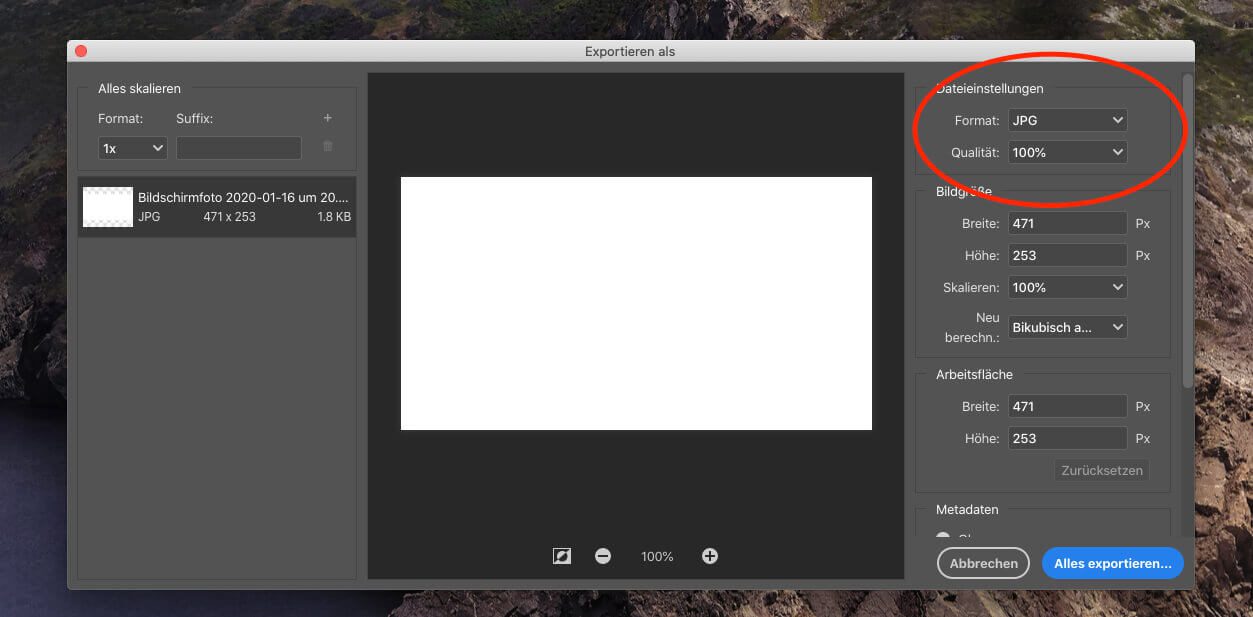Click the Arbeitsfläche Höhe field
This screenshot has height=617, width=1253.
[x=1067, y=438]
